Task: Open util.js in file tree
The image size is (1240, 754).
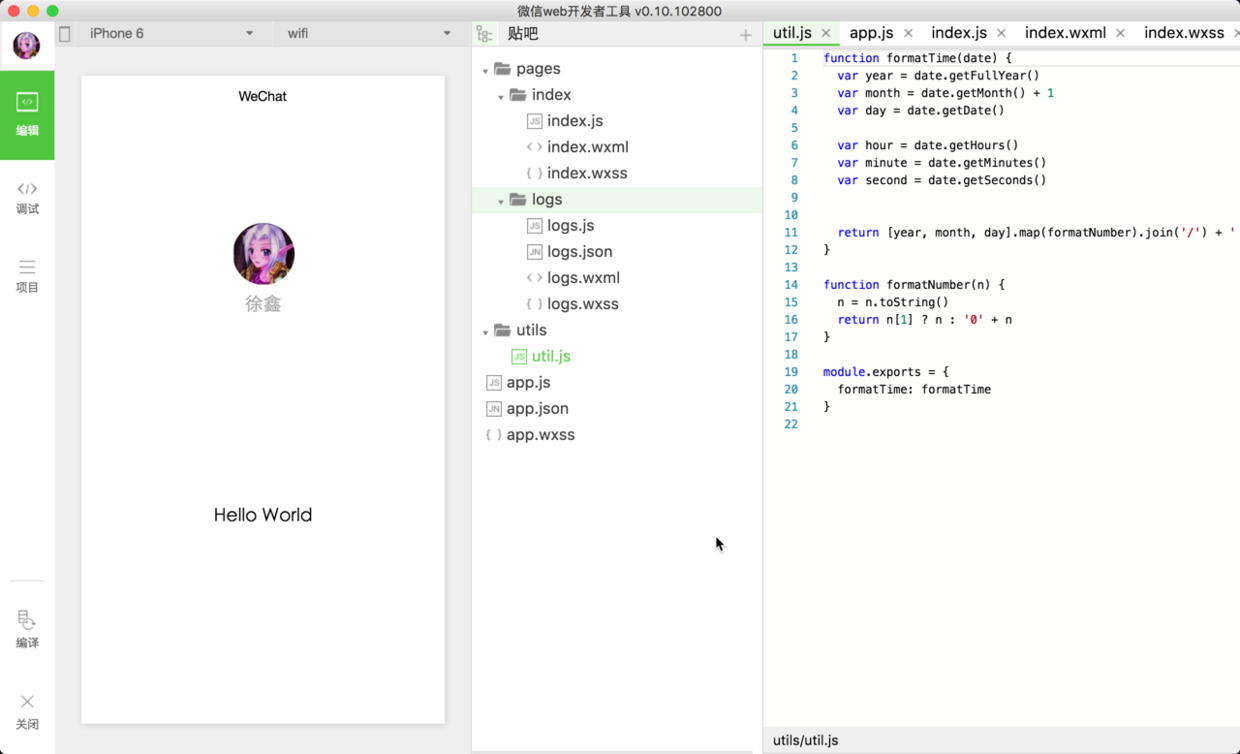Action: [x=551, y=356]
